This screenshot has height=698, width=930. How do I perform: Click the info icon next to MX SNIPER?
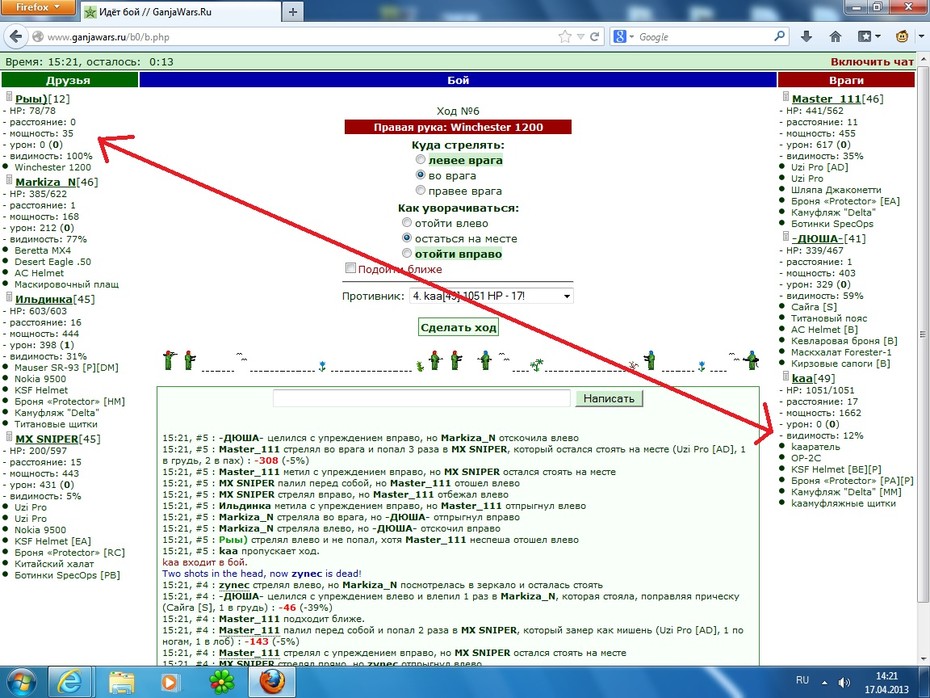9,437
